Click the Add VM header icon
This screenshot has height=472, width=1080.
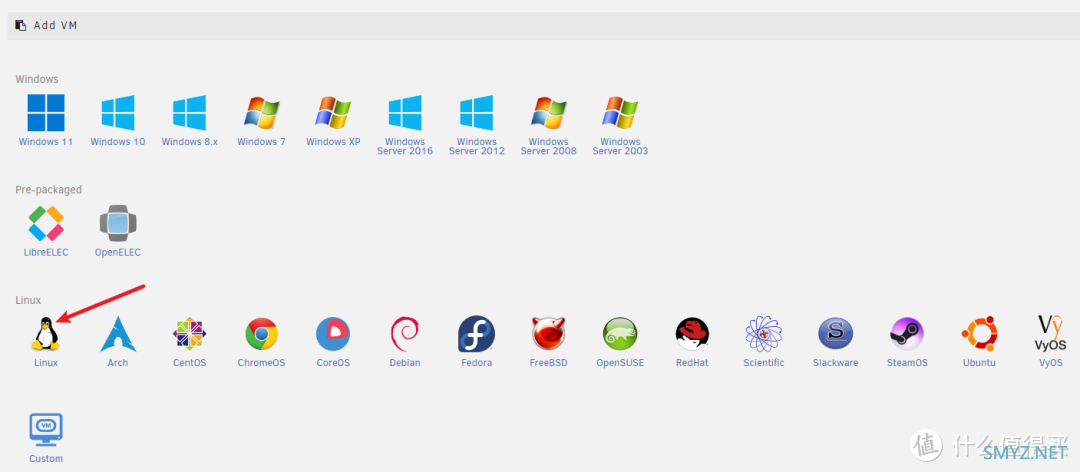click(21, 25)
